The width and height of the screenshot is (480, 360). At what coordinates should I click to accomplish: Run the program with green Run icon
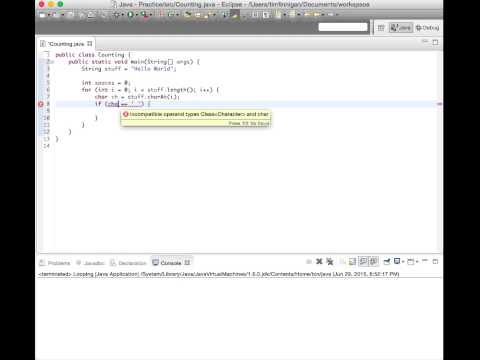pyautogui.click(x=130, y=15)
